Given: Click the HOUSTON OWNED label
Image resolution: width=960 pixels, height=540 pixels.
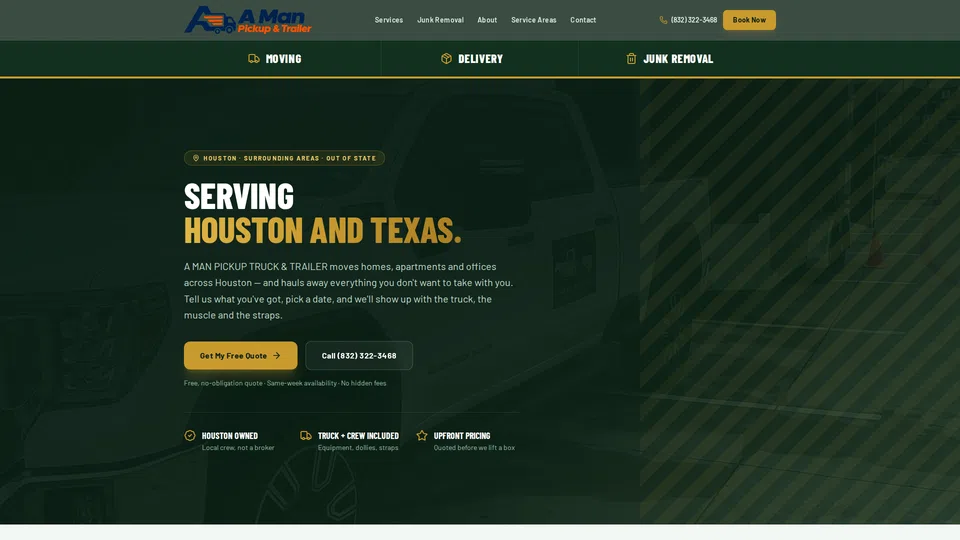Looking at the screenshot, I should click(230, 436).
